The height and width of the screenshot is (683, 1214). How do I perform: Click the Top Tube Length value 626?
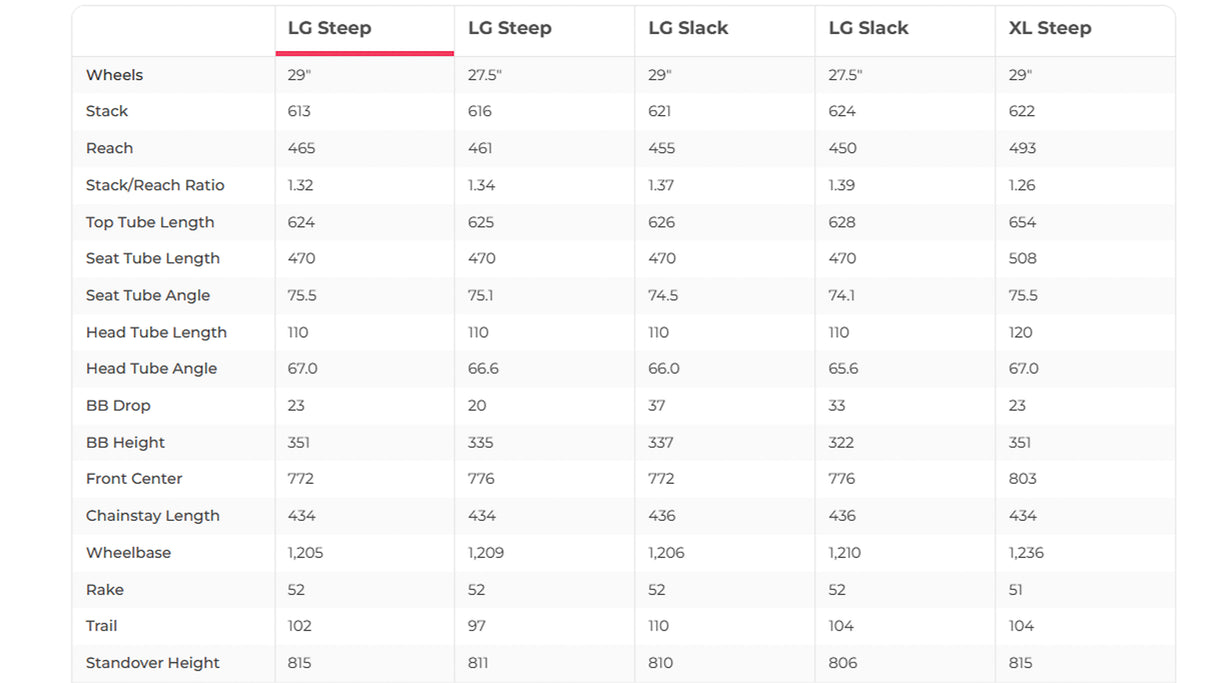661,222
